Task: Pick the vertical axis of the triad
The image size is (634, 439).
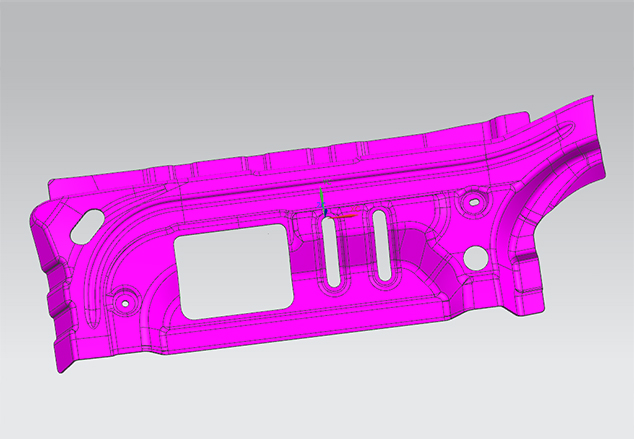Action: (x=321, y=196)
